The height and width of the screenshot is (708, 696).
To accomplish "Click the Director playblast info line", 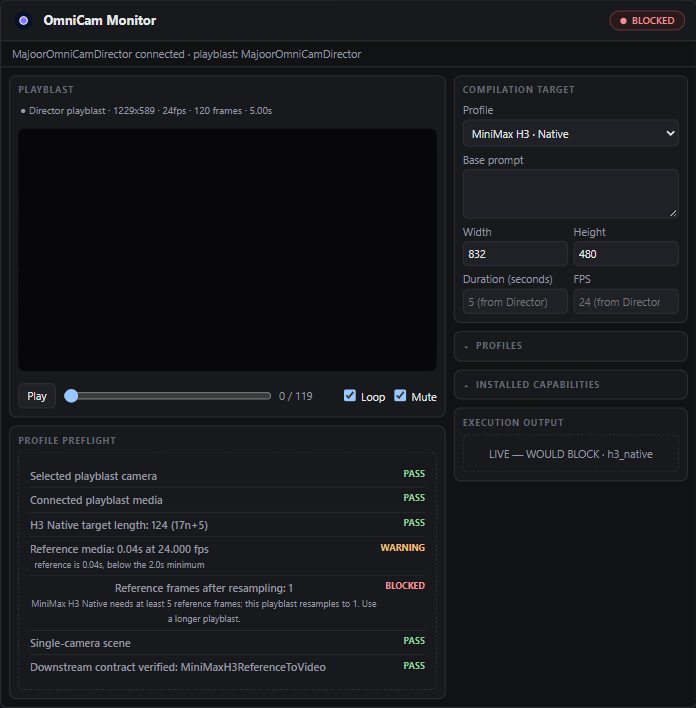I will click(146, 111).
